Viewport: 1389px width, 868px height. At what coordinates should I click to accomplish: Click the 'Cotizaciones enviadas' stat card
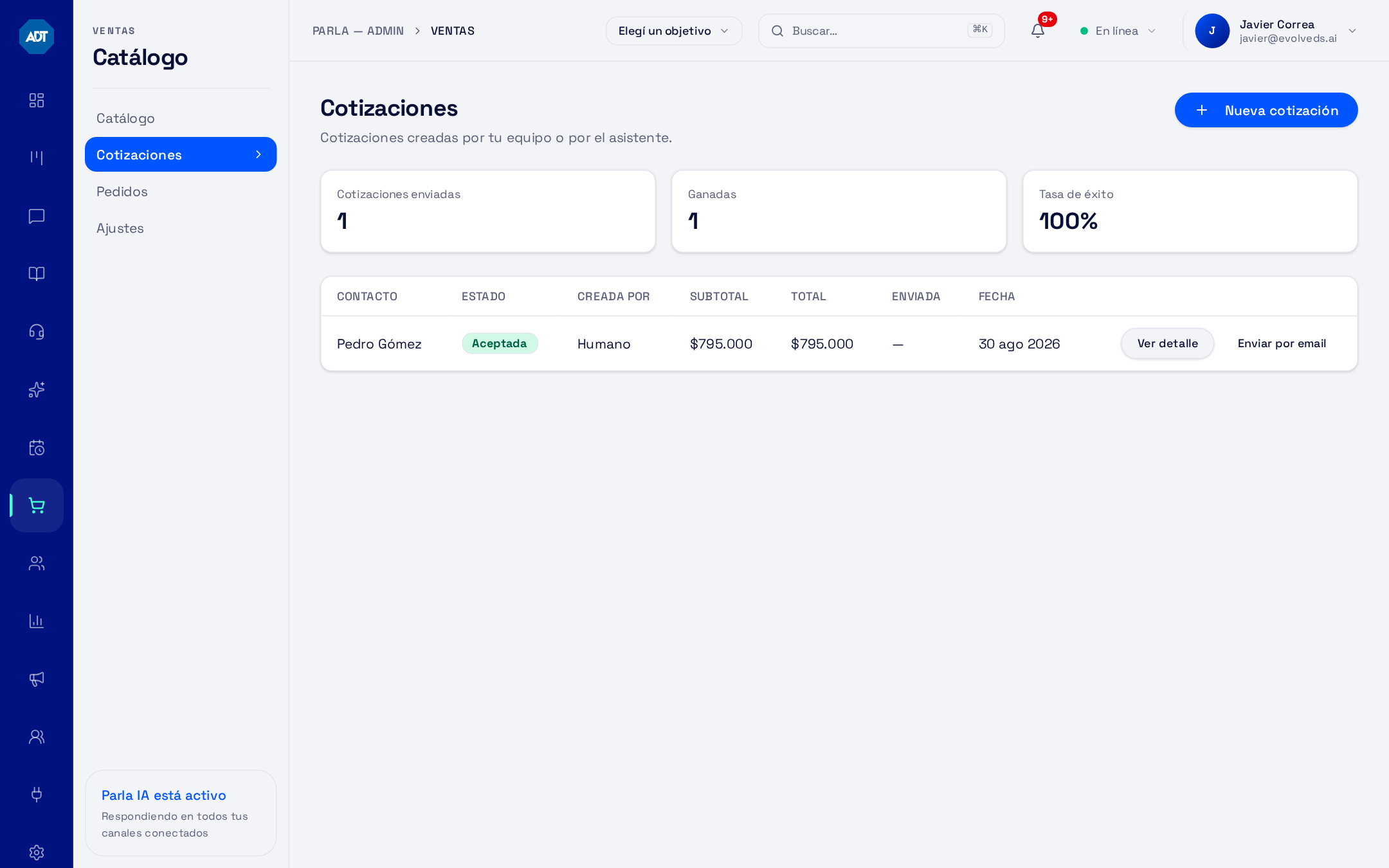(488, 212)
